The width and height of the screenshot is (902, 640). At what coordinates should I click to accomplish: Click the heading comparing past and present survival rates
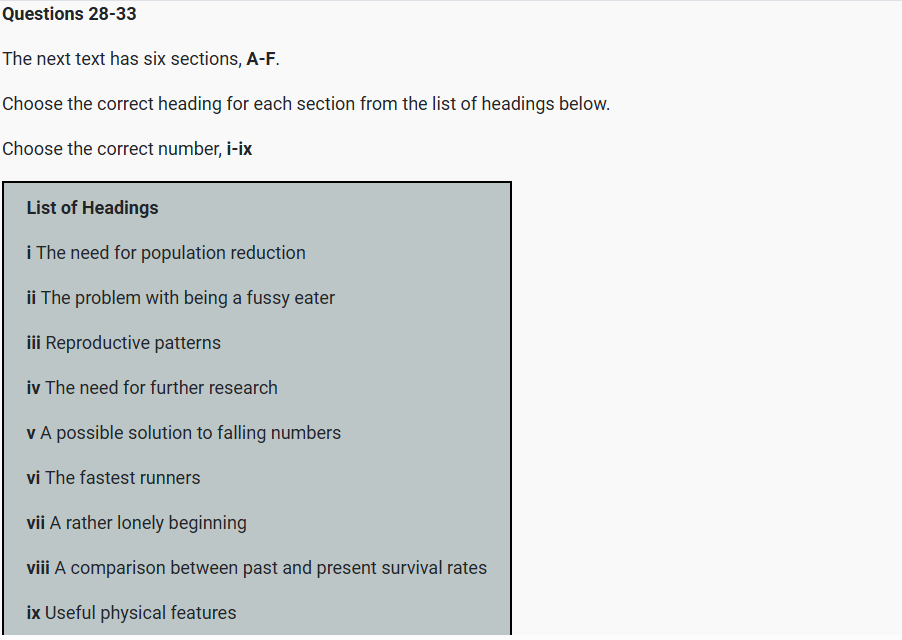click(271, 568)
